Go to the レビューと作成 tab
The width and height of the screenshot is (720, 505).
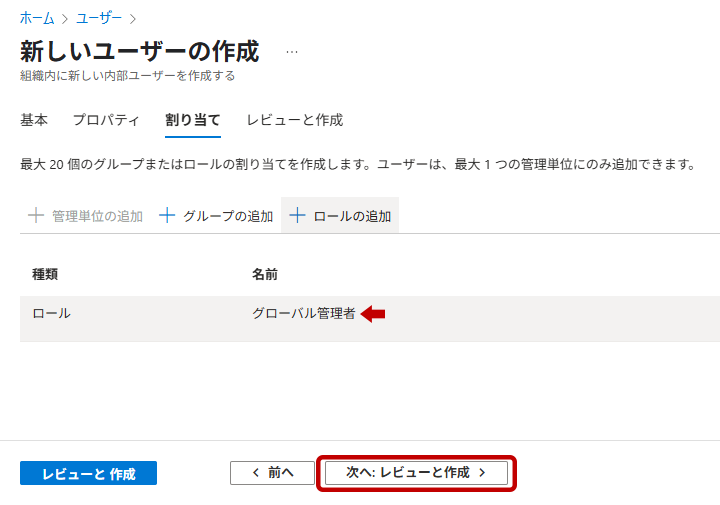[x=295, y=120]
